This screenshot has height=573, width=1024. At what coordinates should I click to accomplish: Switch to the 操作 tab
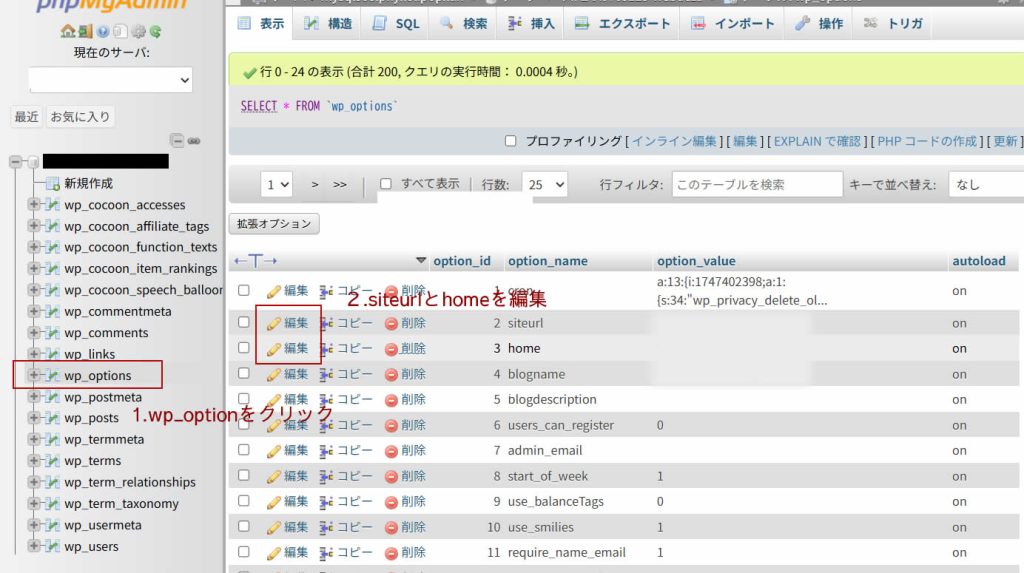819,24
